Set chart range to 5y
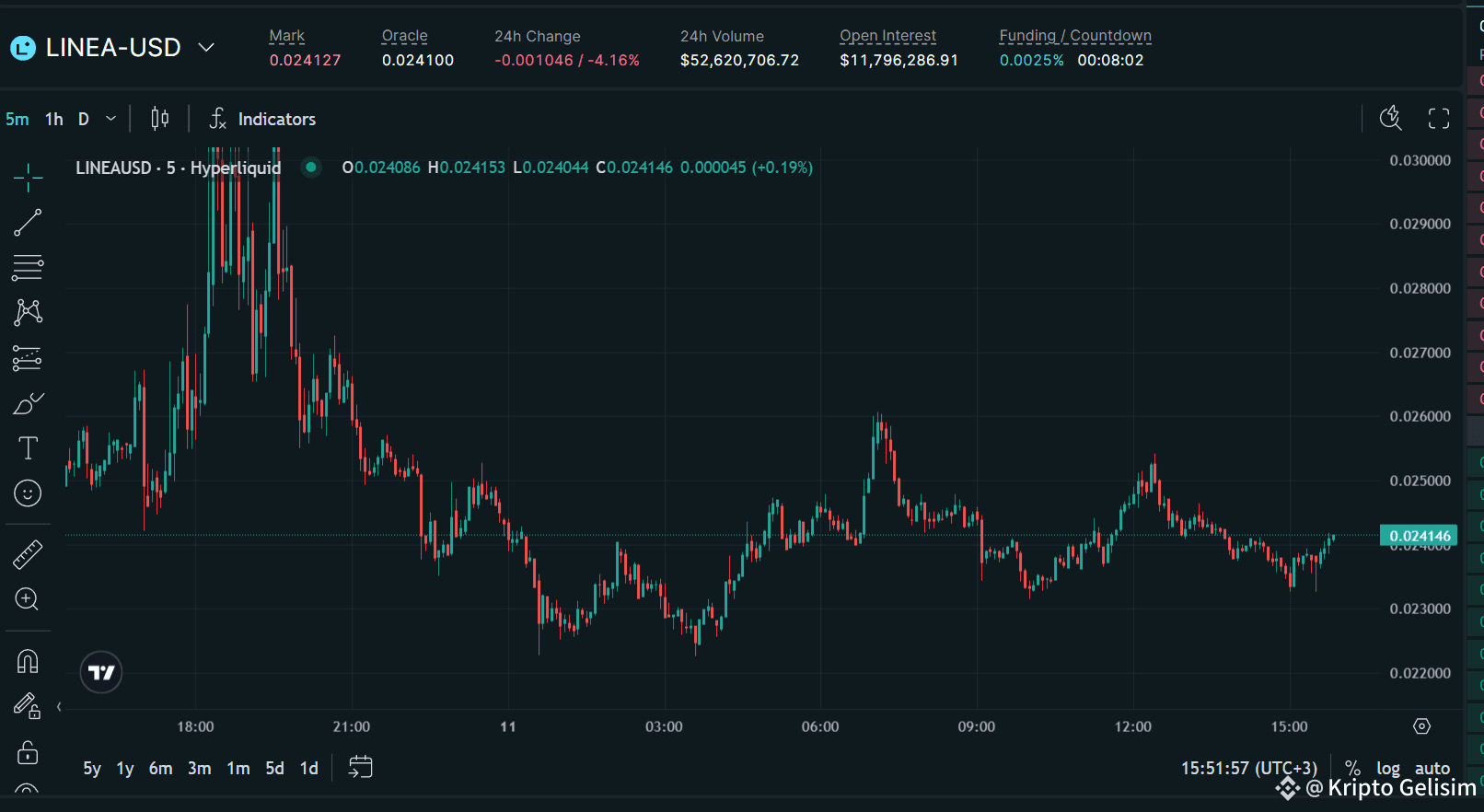Screen dimensions: 1484x812 pyautogui.click(x=92, y=768)
